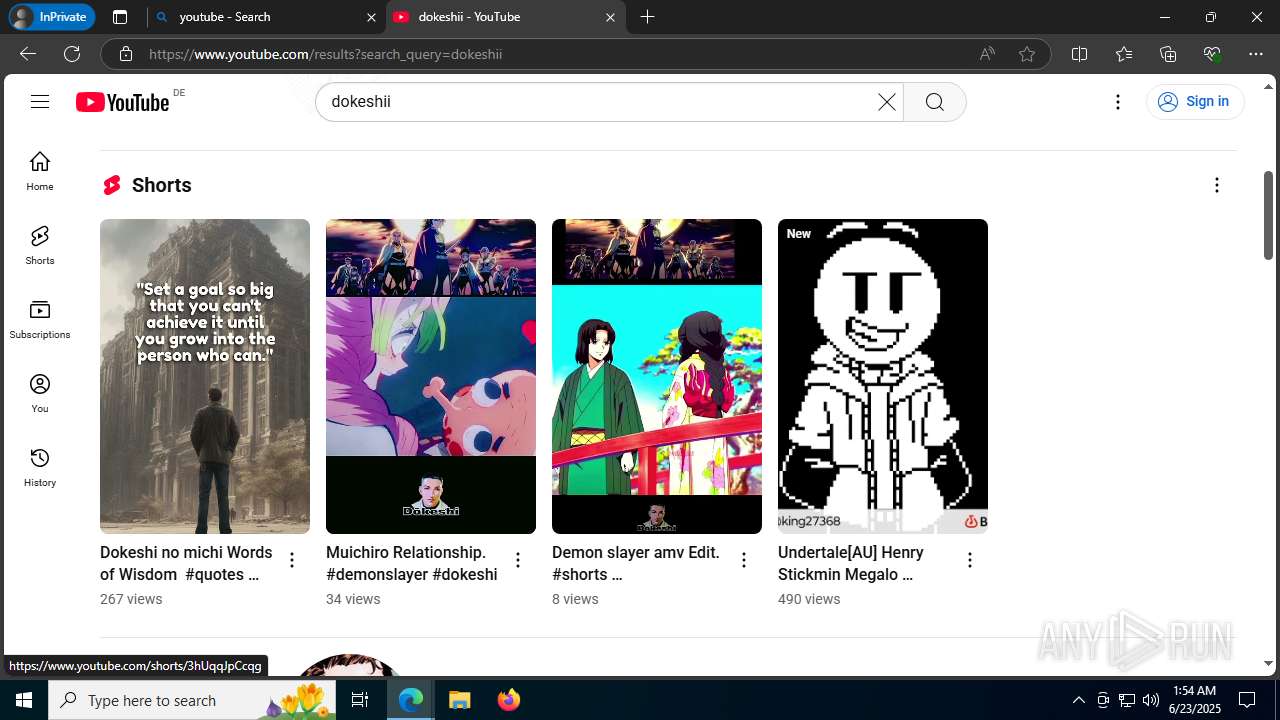Click the InPrivate profile button
Screen dimensions: 1280x720
click(51, 17)
